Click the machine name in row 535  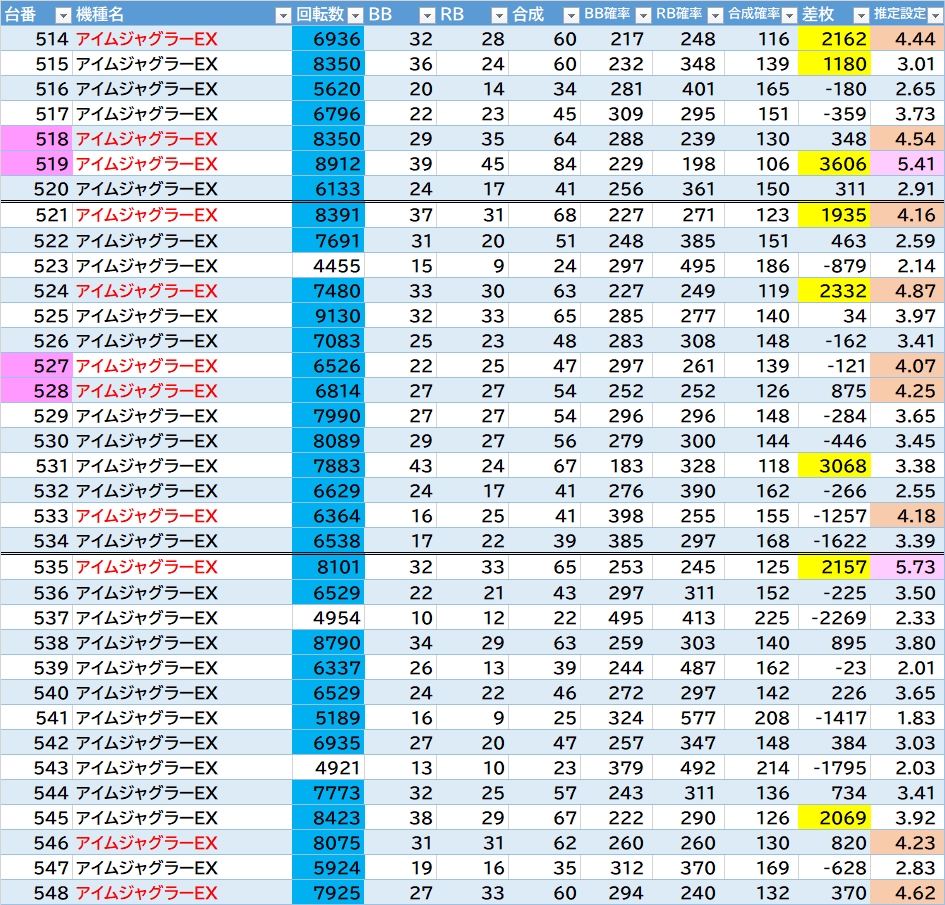(146, 567)
